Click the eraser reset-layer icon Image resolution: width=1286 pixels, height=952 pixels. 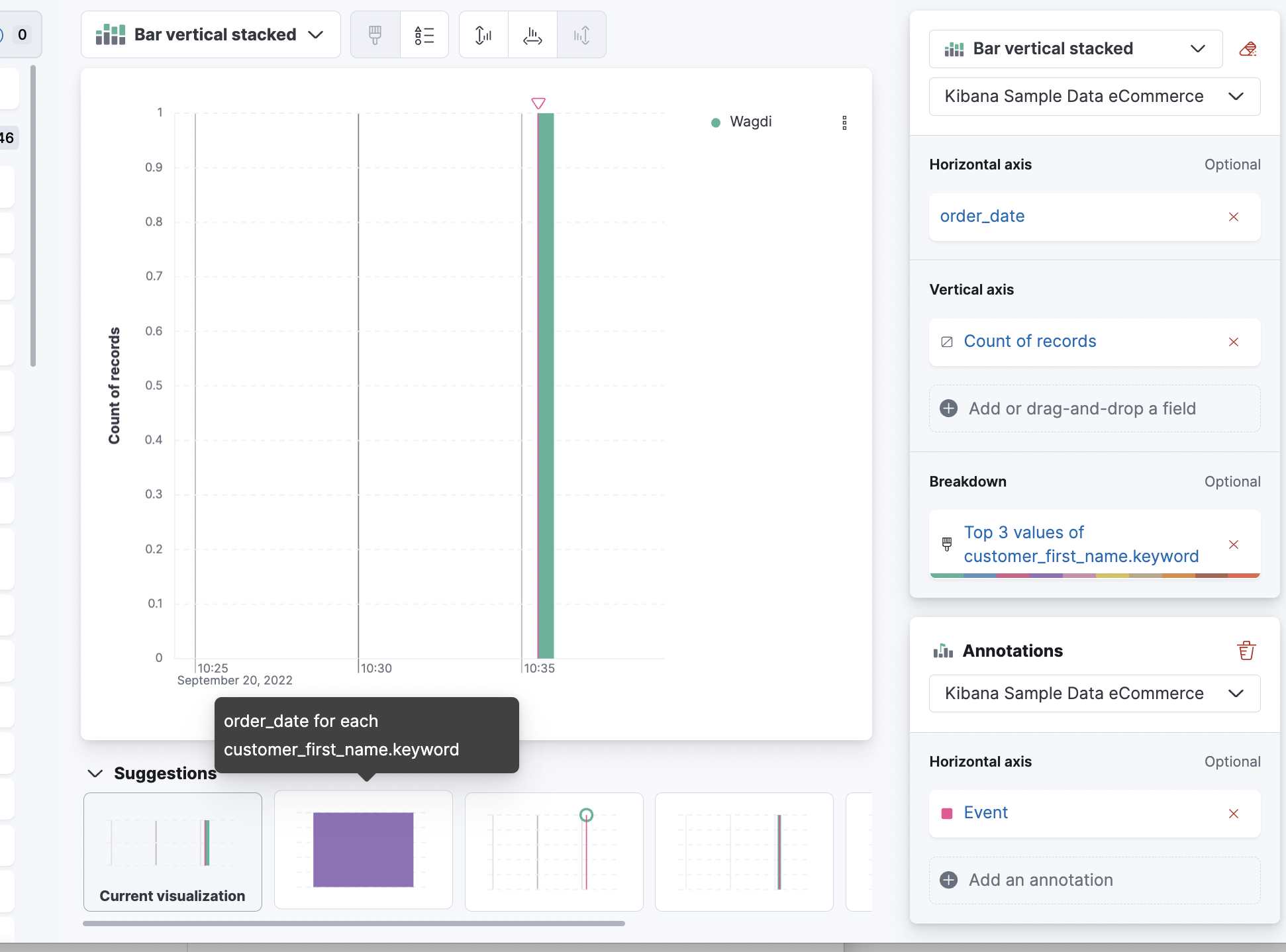[x=1248, y=48]
